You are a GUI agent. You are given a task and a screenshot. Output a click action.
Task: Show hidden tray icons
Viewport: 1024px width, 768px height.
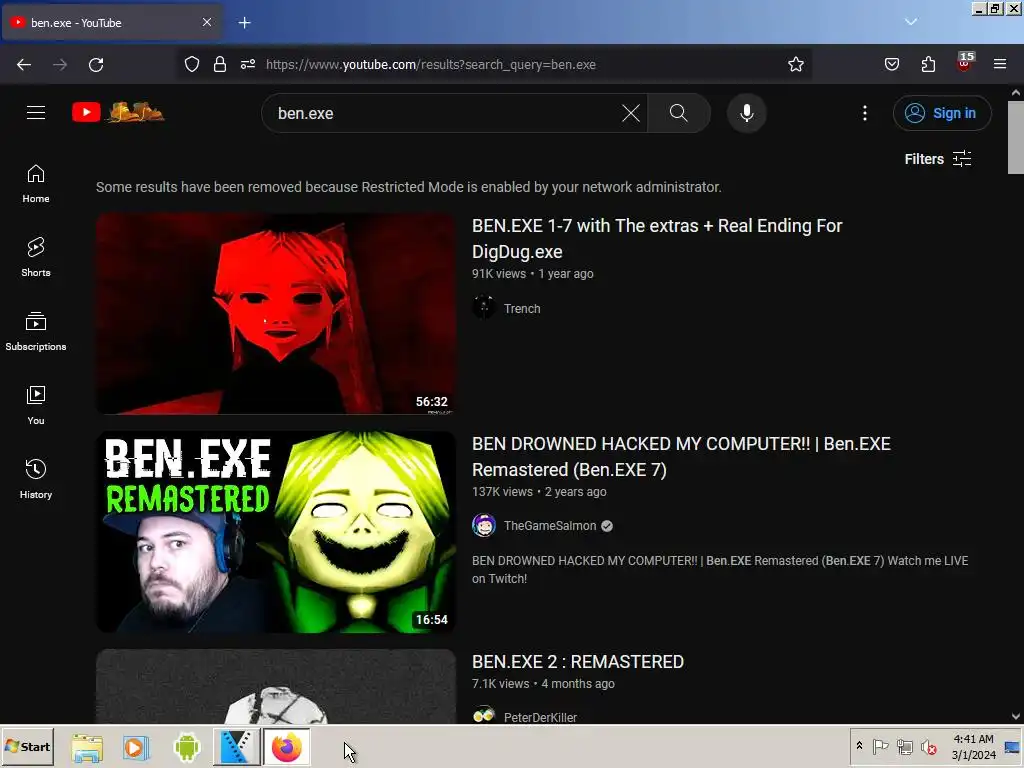pyautogui.click(x=859, y=746)
